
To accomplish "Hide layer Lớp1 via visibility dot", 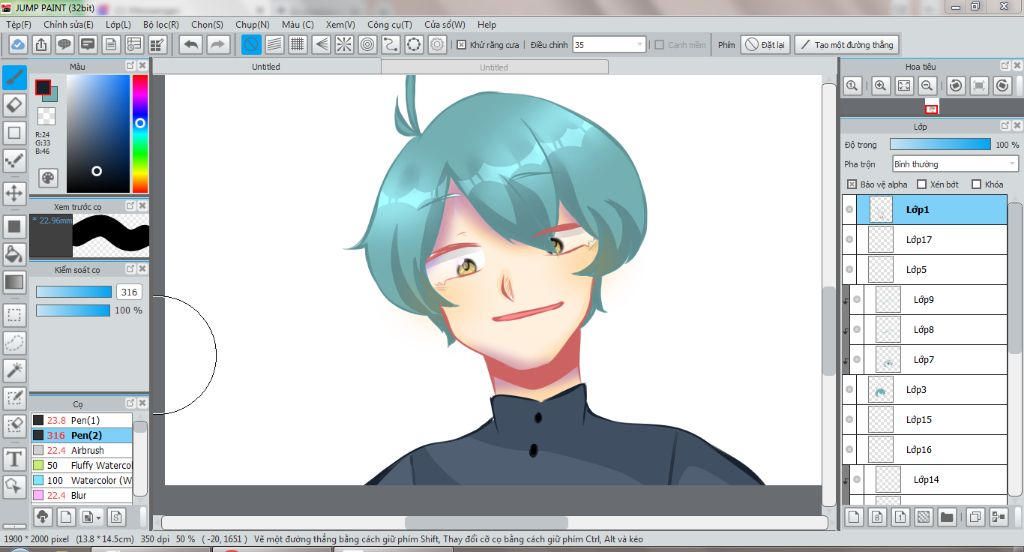I will click(x=849, y=210).
